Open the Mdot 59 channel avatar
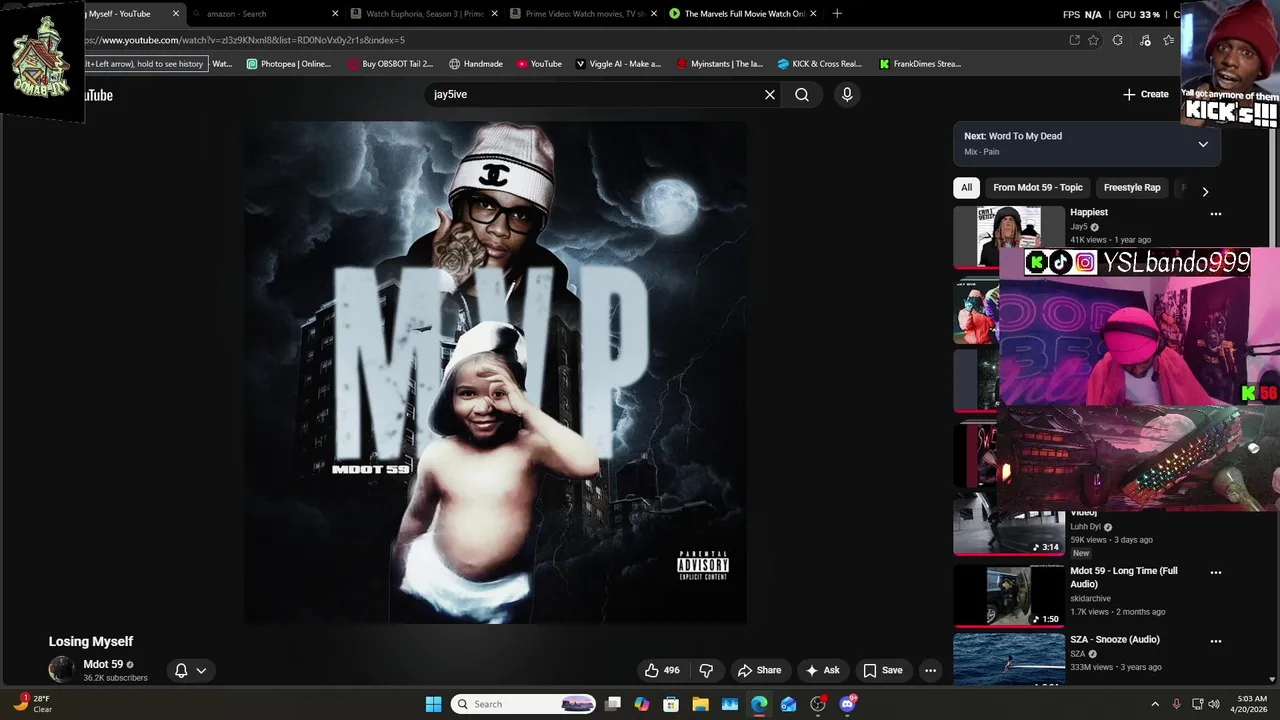Image resolution: width=1280 pixels, height=720 pixels. click(62, 670)
